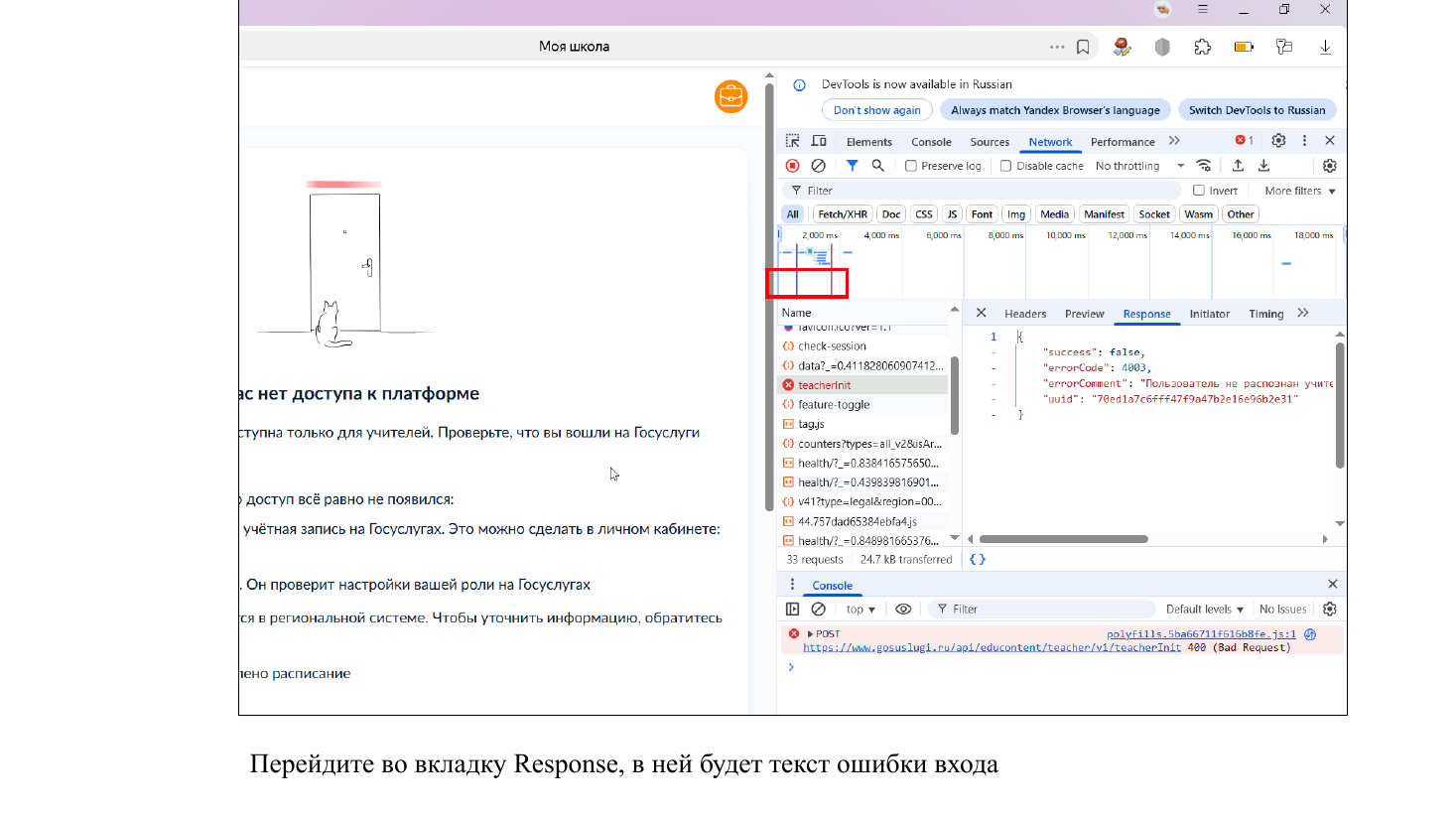Click the red error count badge

tap(1244, 141)
